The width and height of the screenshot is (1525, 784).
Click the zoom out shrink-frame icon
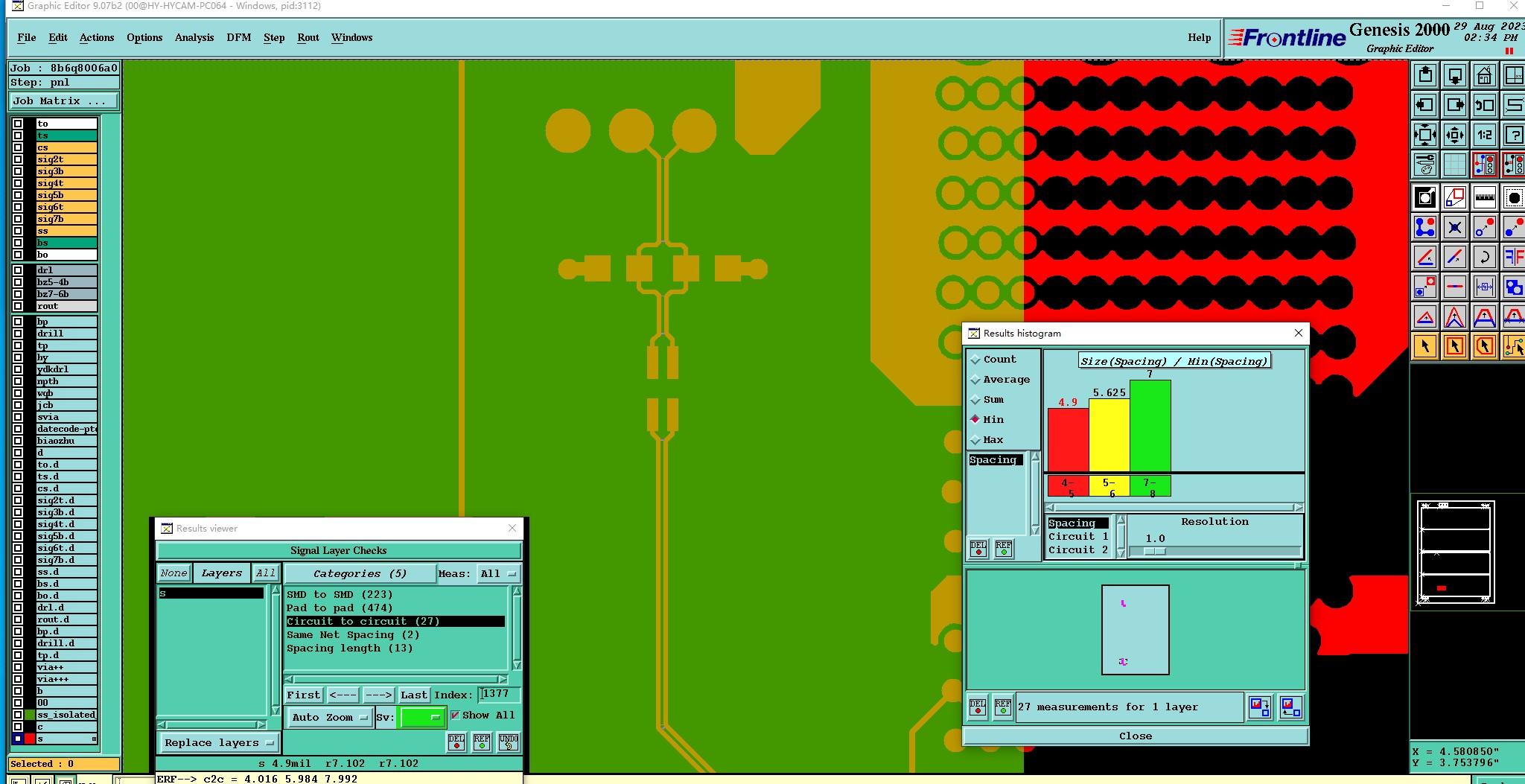click(x=1455, y=135)
